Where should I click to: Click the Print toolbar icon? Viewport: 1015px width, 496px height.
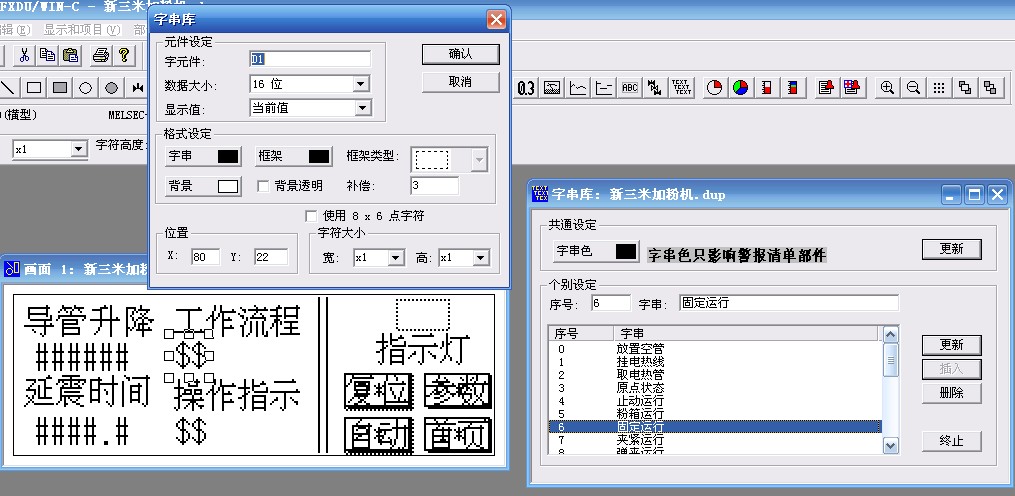coord(100,55)
